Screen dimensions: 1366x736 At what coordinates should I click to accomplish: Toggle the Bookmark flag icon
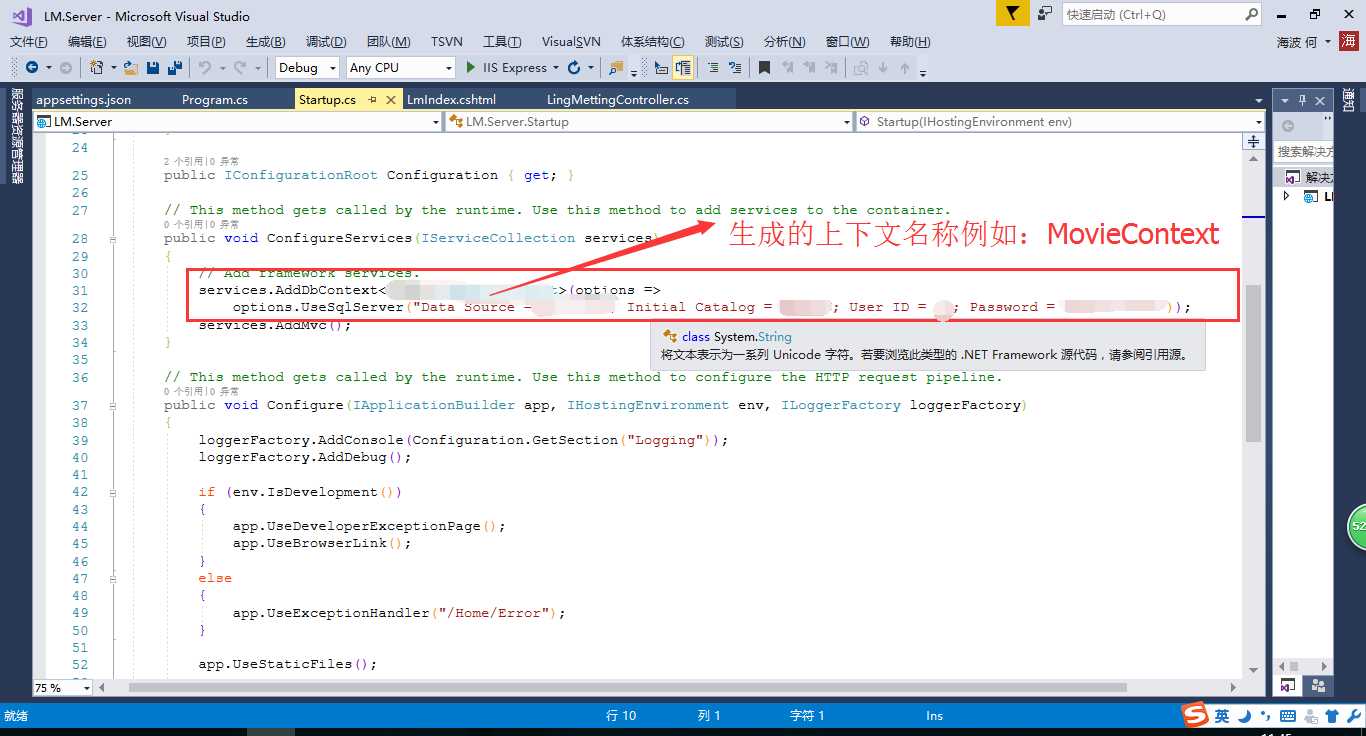[x=764, y=67]
